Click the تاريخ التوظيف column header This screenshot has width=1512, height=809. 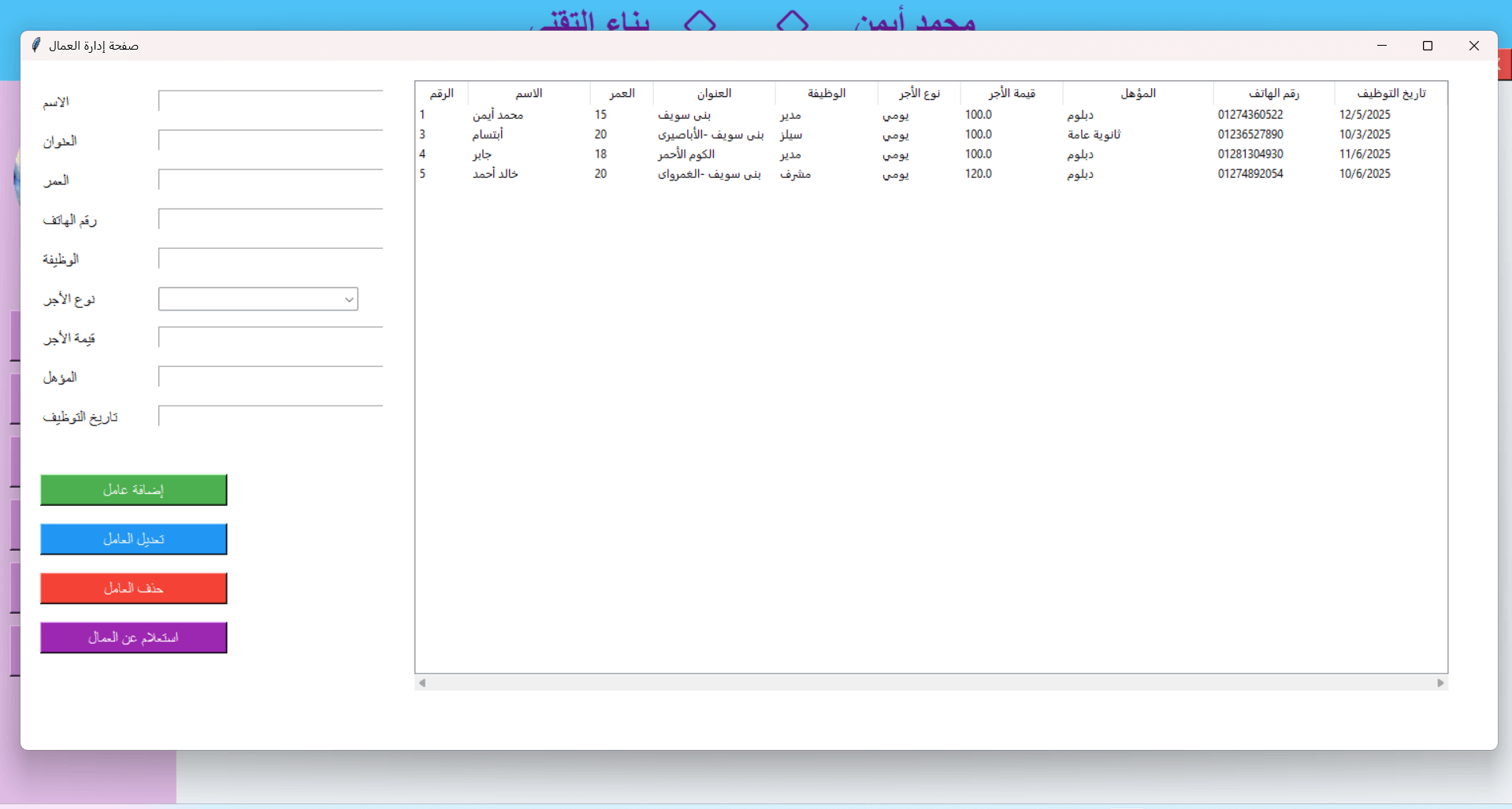(x=1391, y=93)
